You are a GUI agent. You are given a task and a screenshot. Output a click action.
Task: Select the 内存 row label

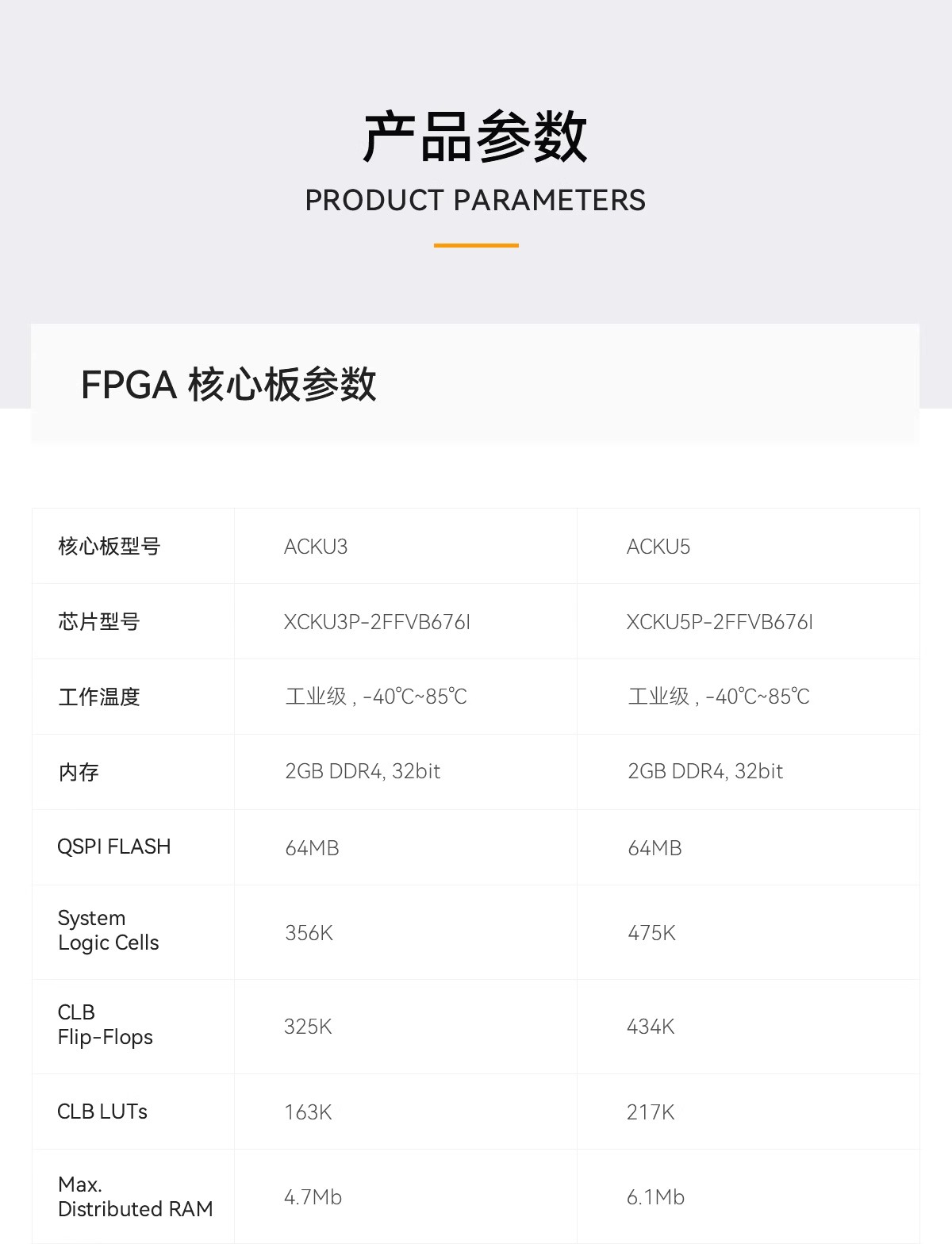pyautogui.click(x=79, y=772)
